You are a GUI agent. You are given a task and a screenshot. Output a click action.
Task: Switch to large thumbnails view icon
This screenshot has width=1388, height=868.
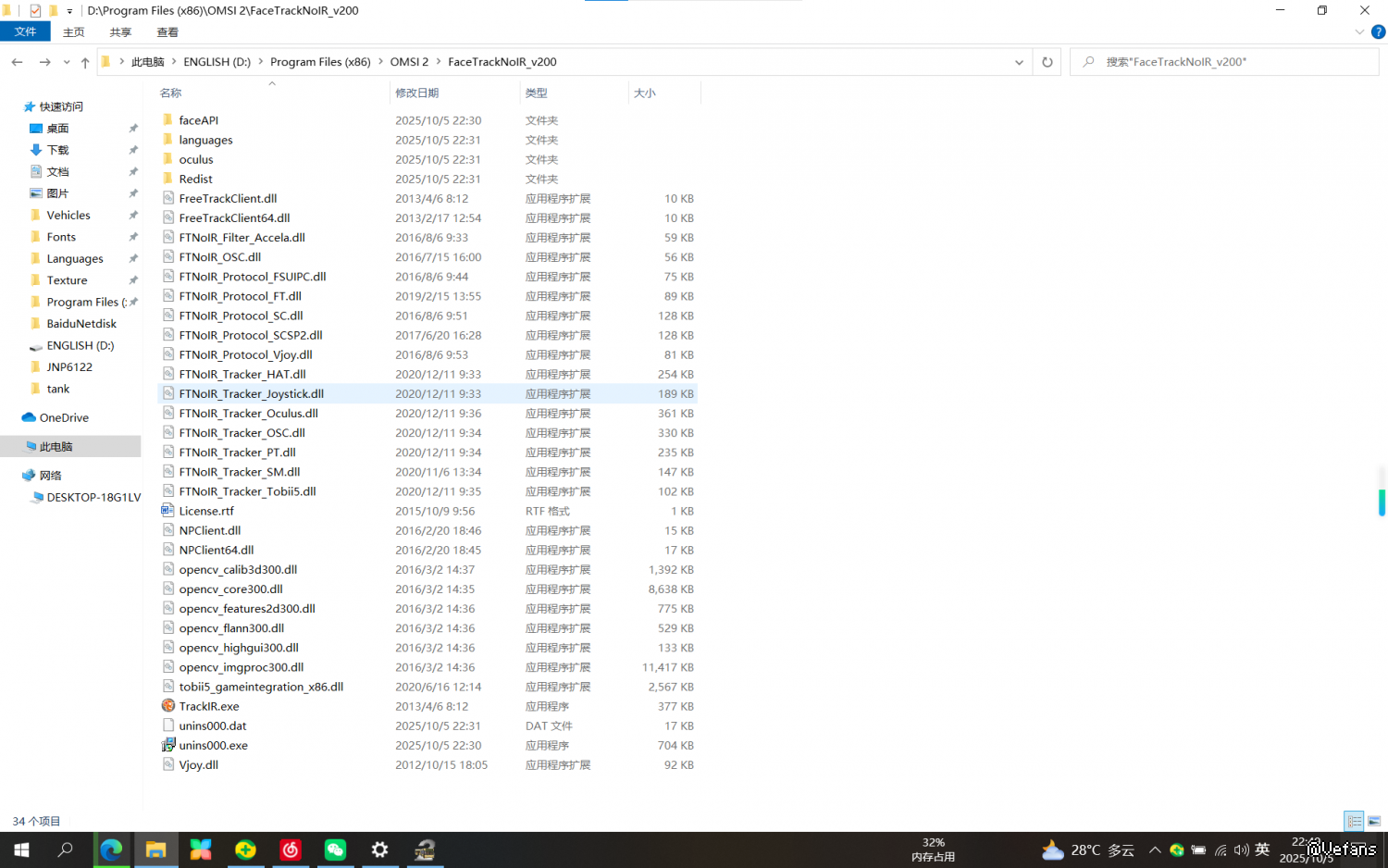click(x=1374, y=821)
